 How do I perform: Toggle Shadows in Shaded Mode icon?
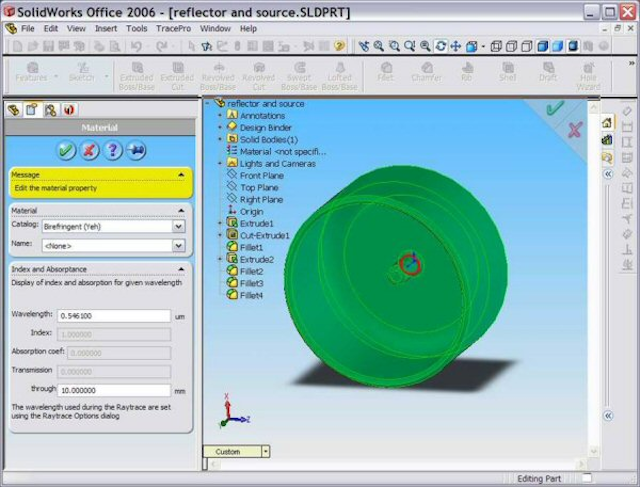pyautogui.click(x=573, y=46)
